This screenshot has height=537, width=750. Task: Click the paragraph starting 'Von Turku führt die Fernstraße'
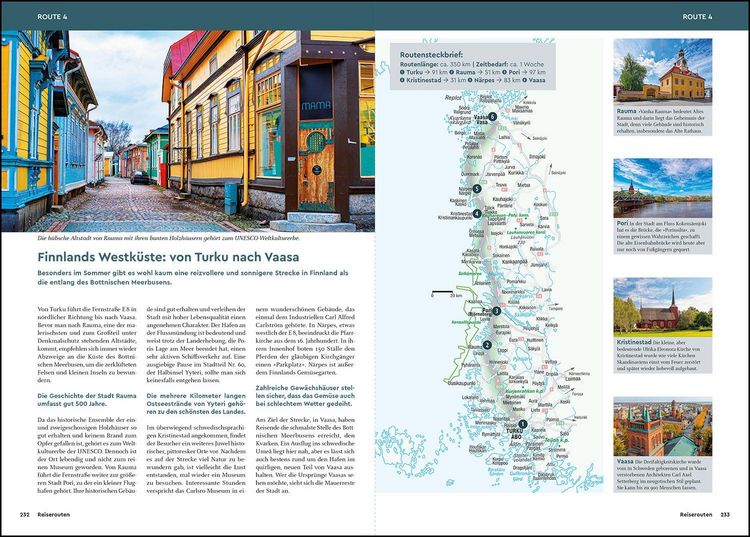(87, 345)
